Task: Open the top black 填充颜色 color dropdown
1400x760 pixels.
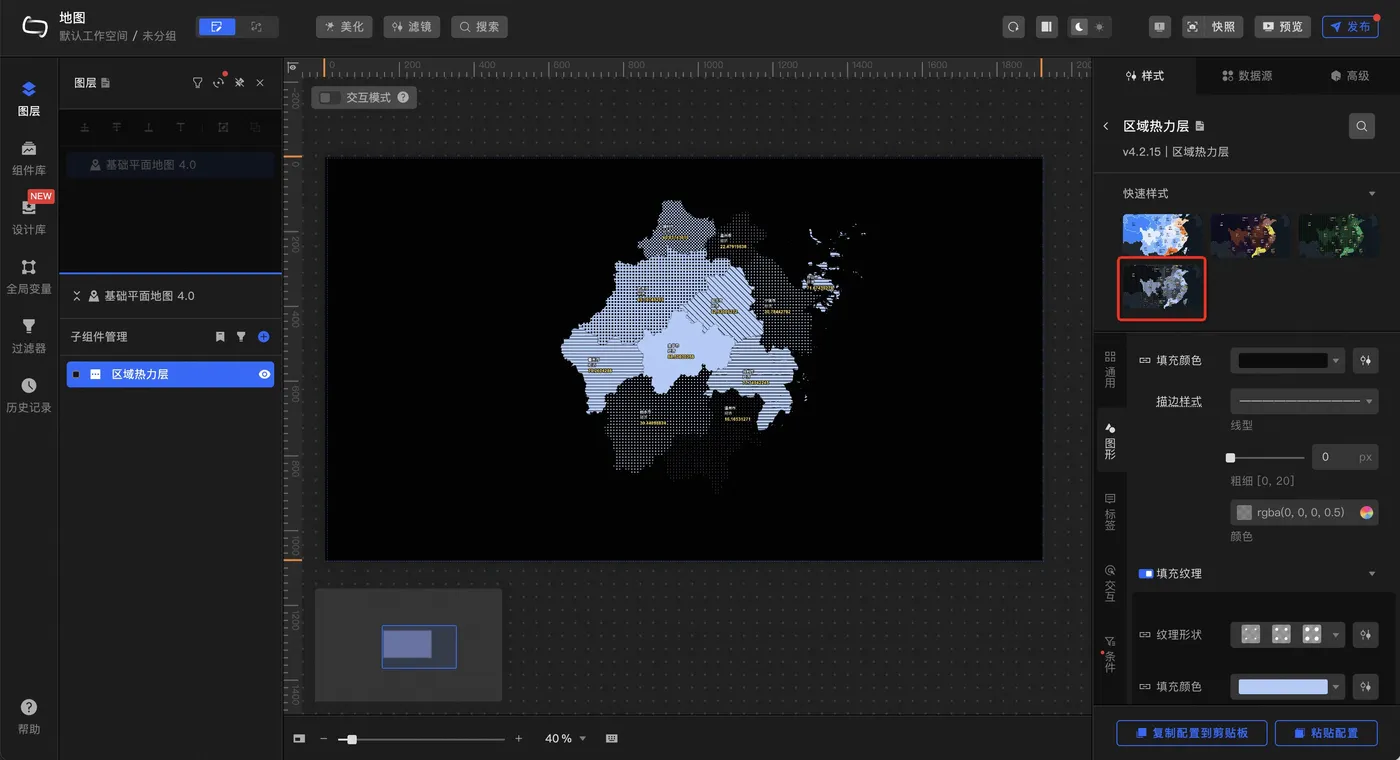Action: [1288, 360]
